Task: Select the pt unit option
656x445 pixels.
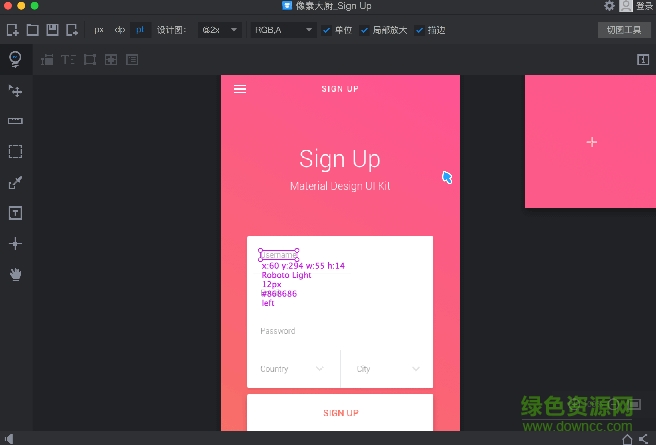Action: (x=139, y=30)
